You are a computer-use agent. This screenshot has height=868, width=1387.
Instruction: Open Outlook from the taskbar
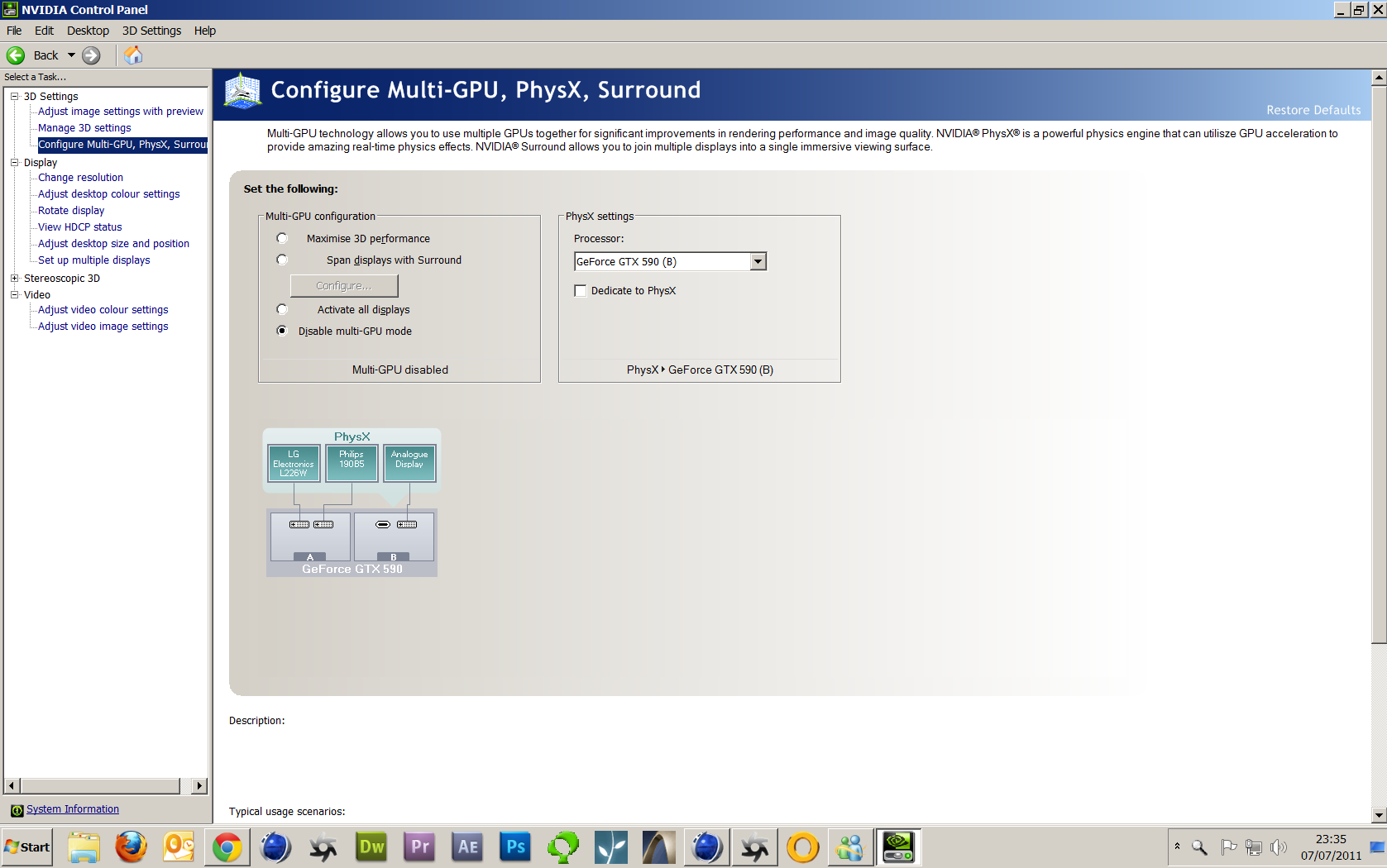(179, 847)
